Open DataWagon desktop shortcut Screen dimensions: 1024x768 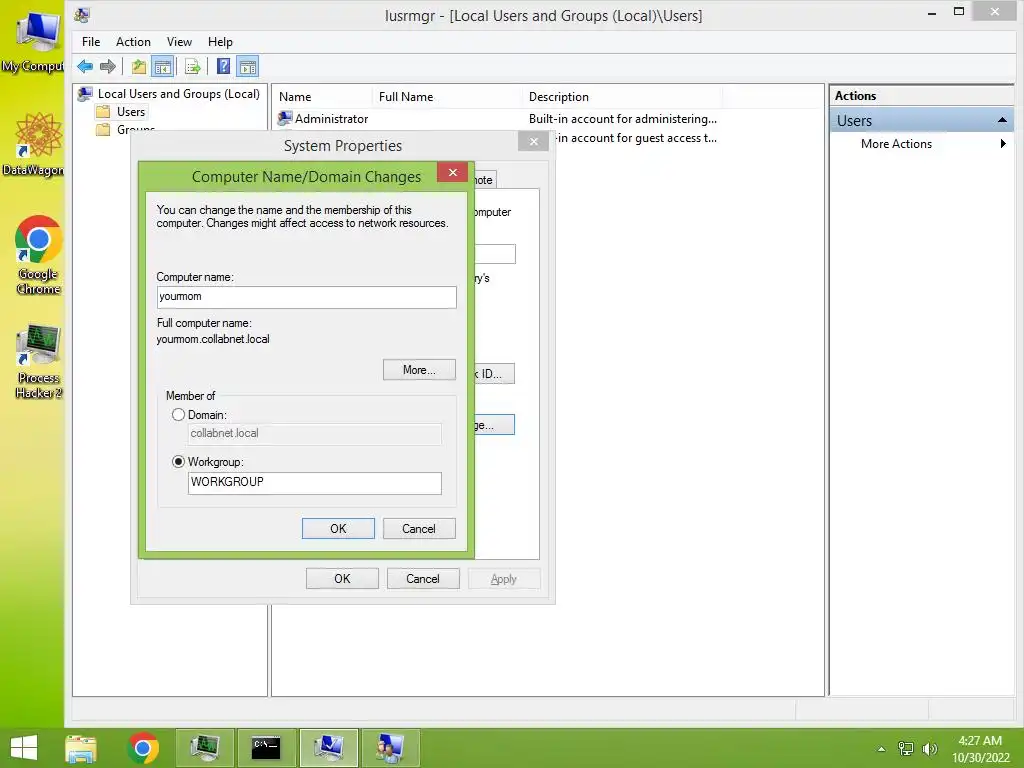pyautogui.click(x=34, y=145)
